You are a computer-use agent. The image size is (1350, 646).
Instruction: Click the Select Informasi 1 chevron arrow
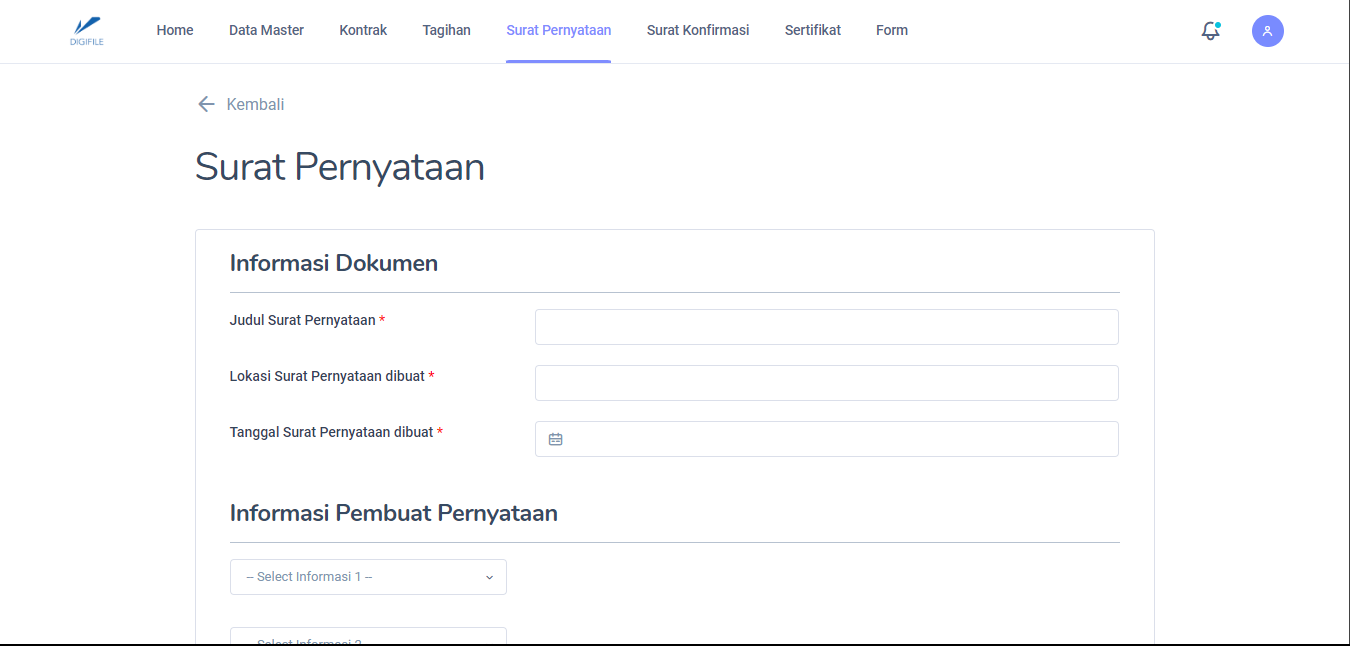(489, 577)
